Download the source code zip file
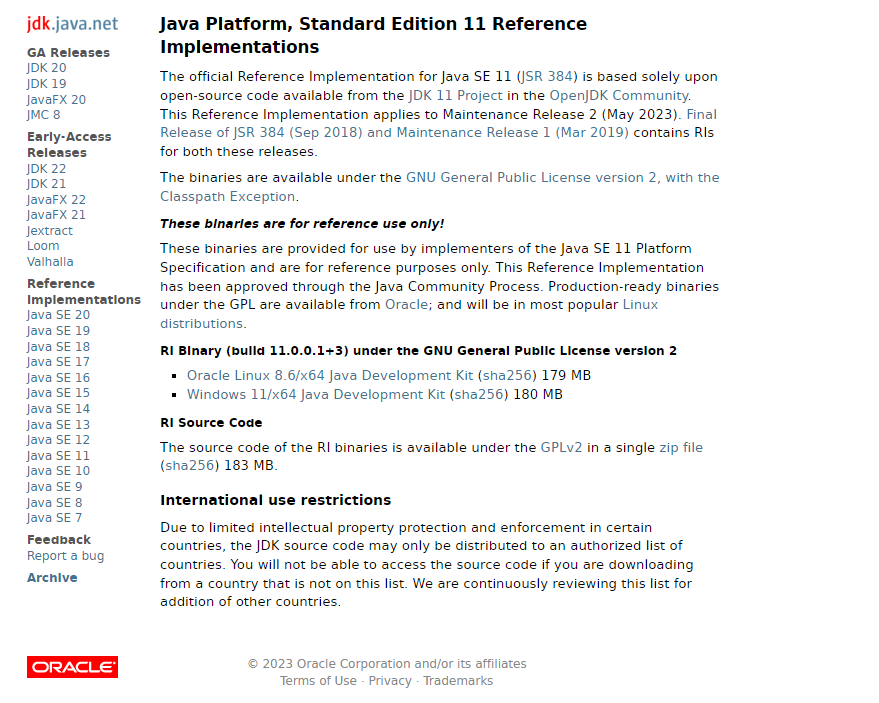The width and height of the screenshot is (879, 703). (x=681, y=447)
